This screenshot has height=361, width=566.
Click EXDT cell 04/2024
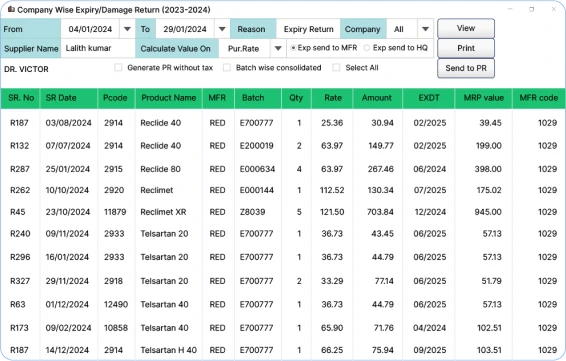coord(430,328)
